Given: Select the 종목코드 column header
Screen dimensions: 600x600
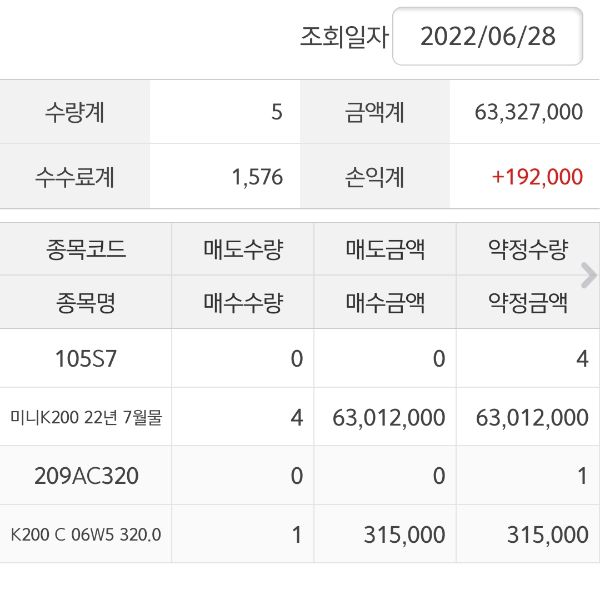Looking at the screenshot, I should coord(86,250).
